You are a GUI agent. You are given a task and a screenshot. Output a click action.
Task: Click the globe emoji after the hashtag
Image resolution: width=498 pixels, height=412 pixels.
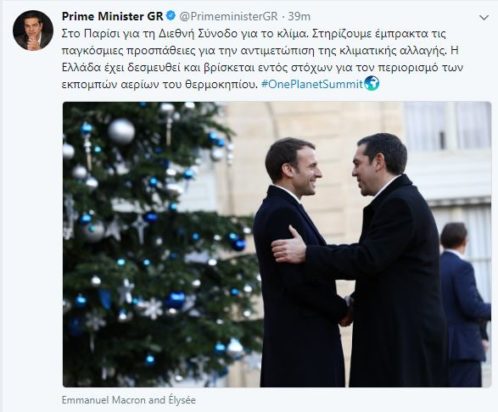(x=372, y=83)
